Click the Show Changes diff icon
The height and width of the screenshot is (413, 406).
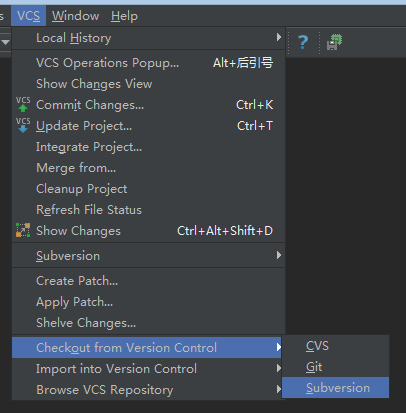(x=23, y=230)
